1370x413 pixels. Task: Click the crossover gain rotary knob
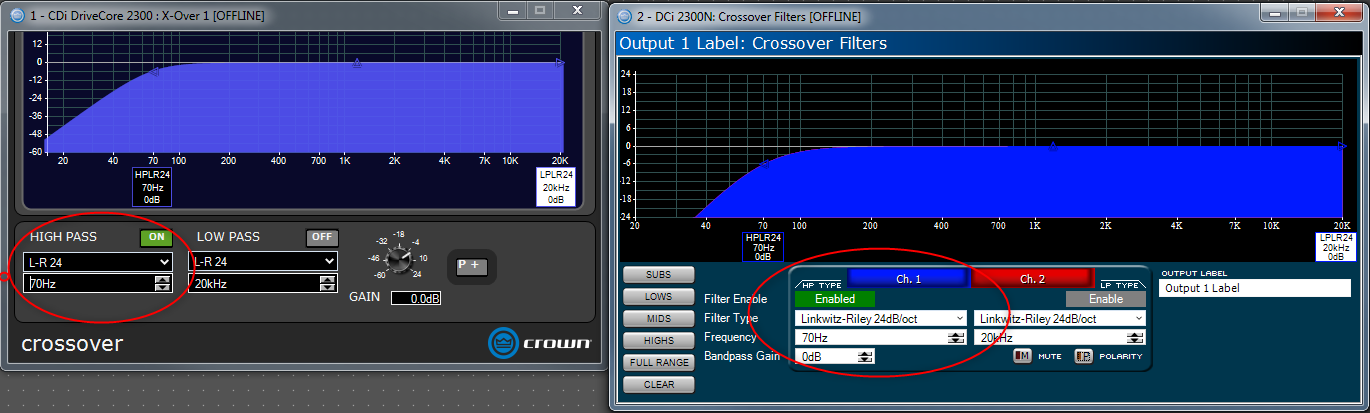pyautogui.click(x=398, y=262)
